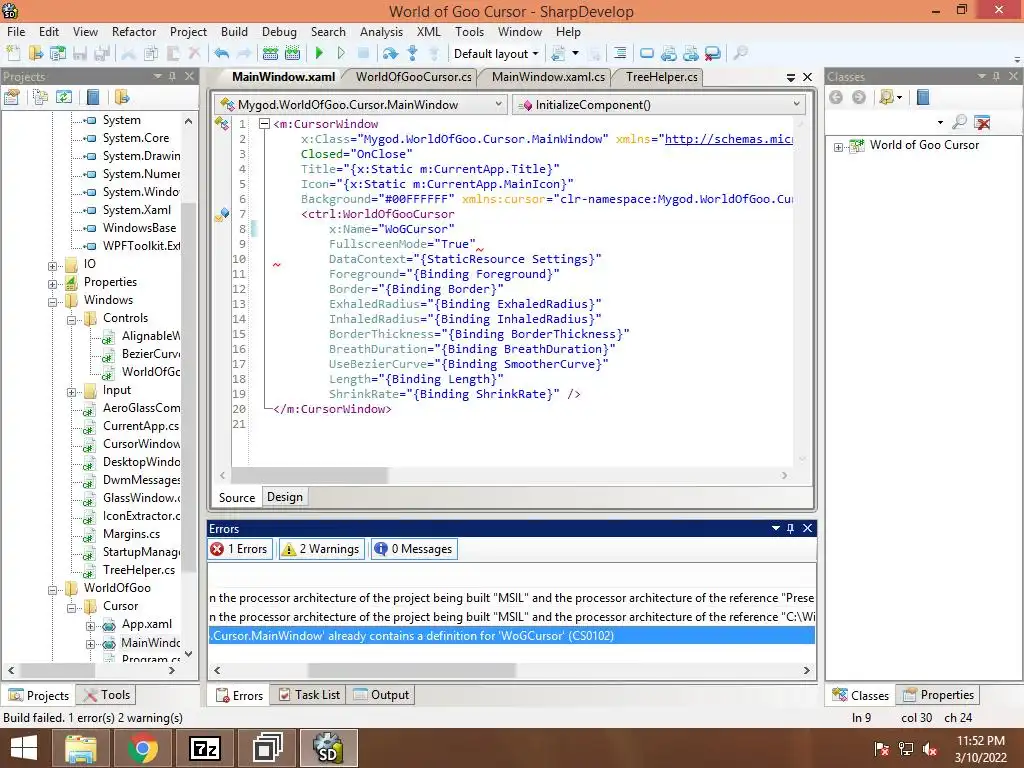Screen dimensions: 1024x768
Task: Toggle the 2 Warnings filter button
Action: 321,549
